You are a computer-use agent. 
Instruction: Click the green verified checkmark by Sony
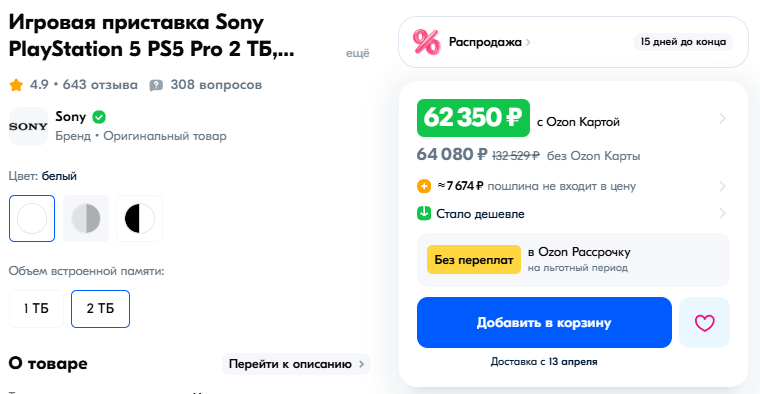99,117
